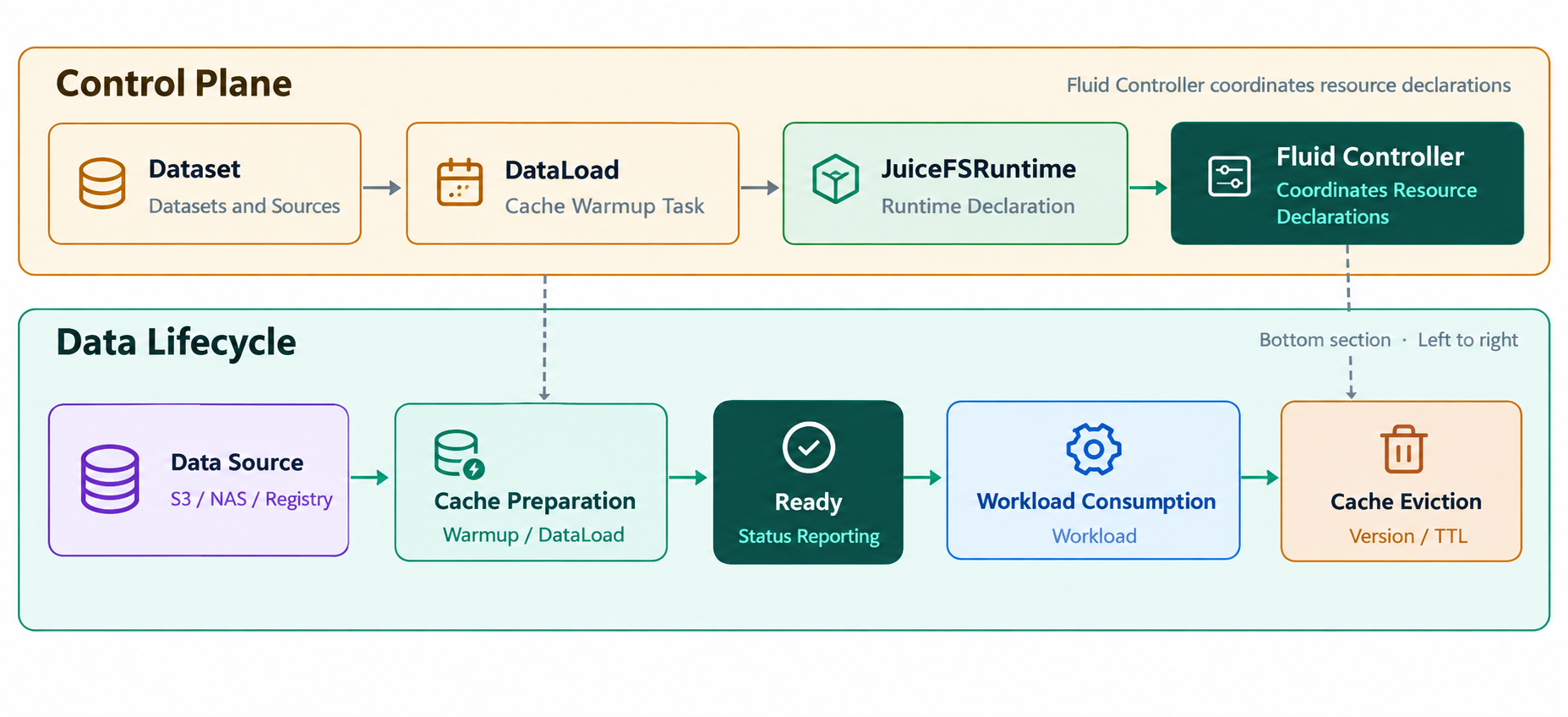
Task: Select the purple database icon beside Data Source
Action: click(110, 479)
